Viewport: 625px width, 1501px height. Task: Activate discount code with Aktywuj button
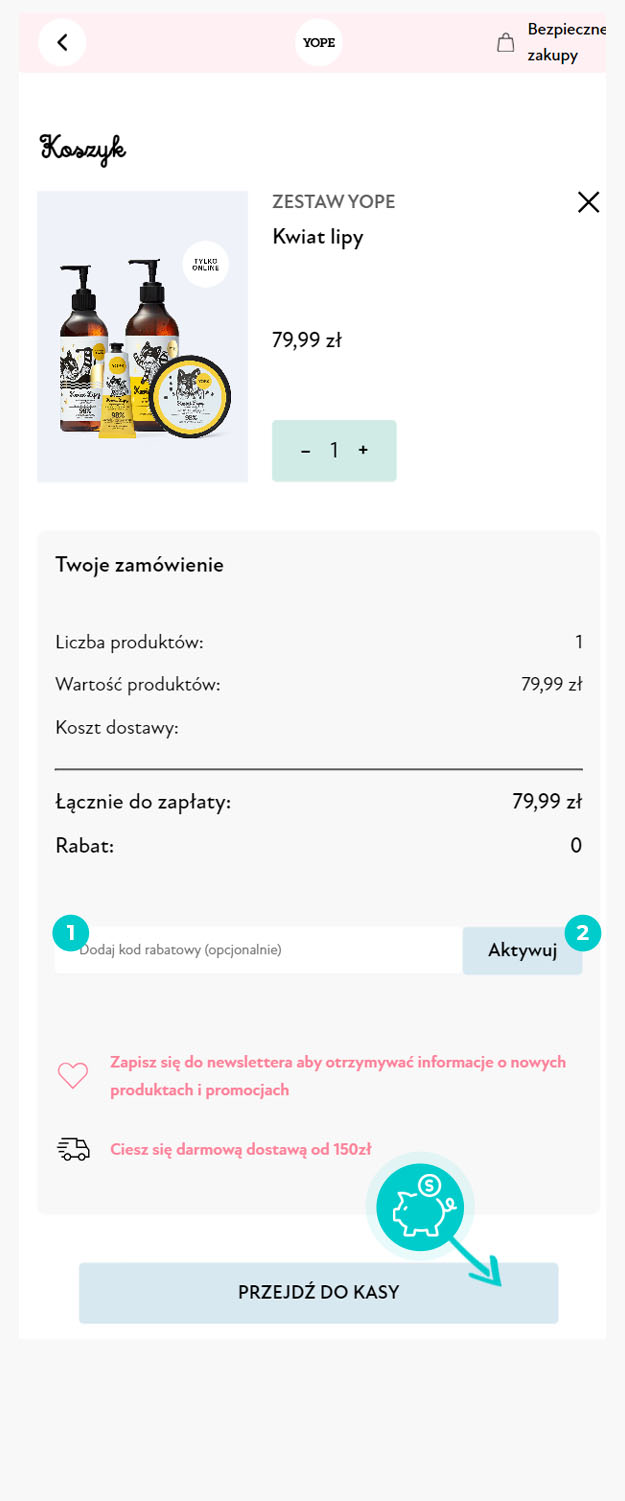point(522,950)
